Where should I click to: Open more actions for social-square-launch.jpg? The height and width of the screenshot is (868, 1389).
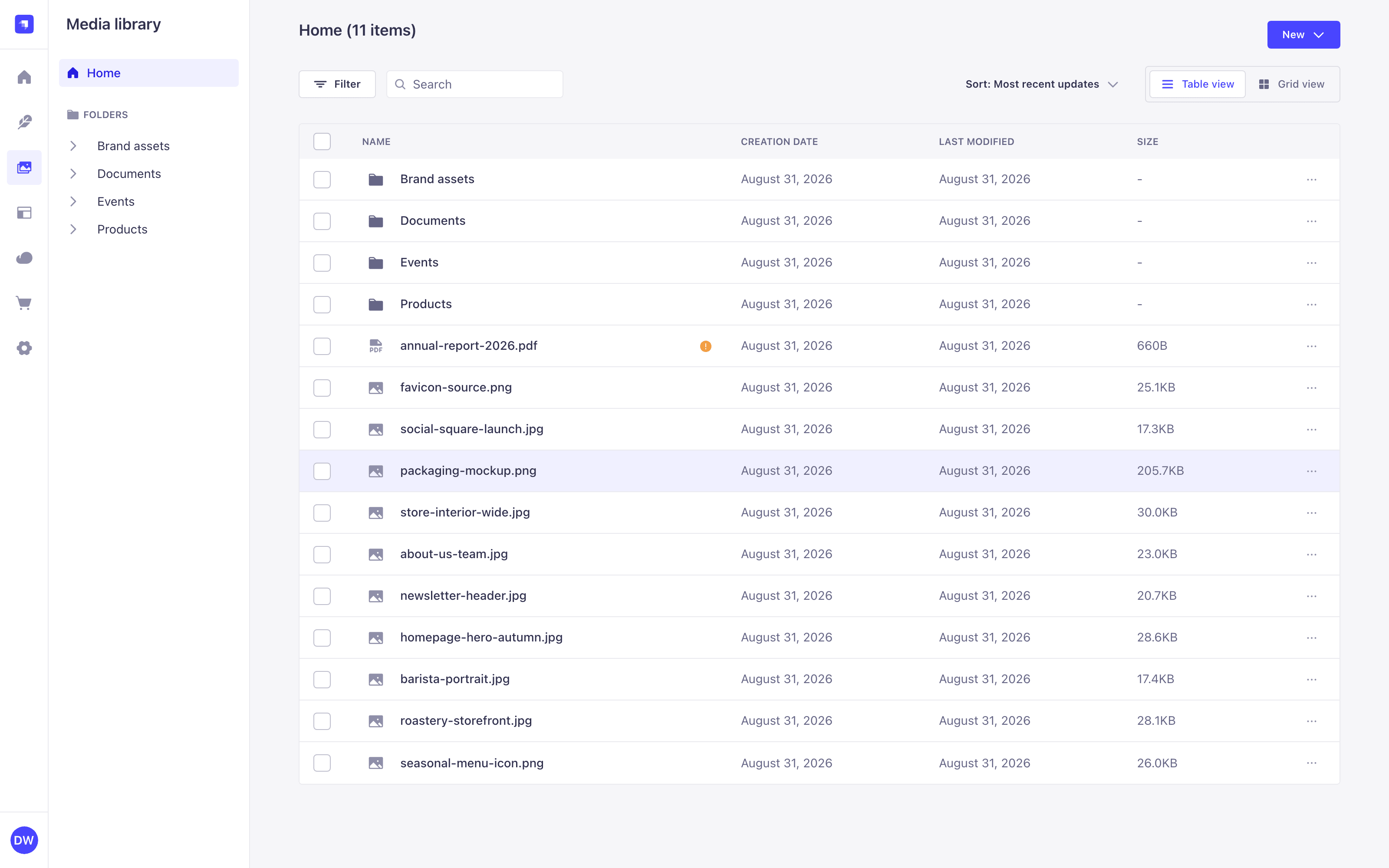coord(1311,429)
